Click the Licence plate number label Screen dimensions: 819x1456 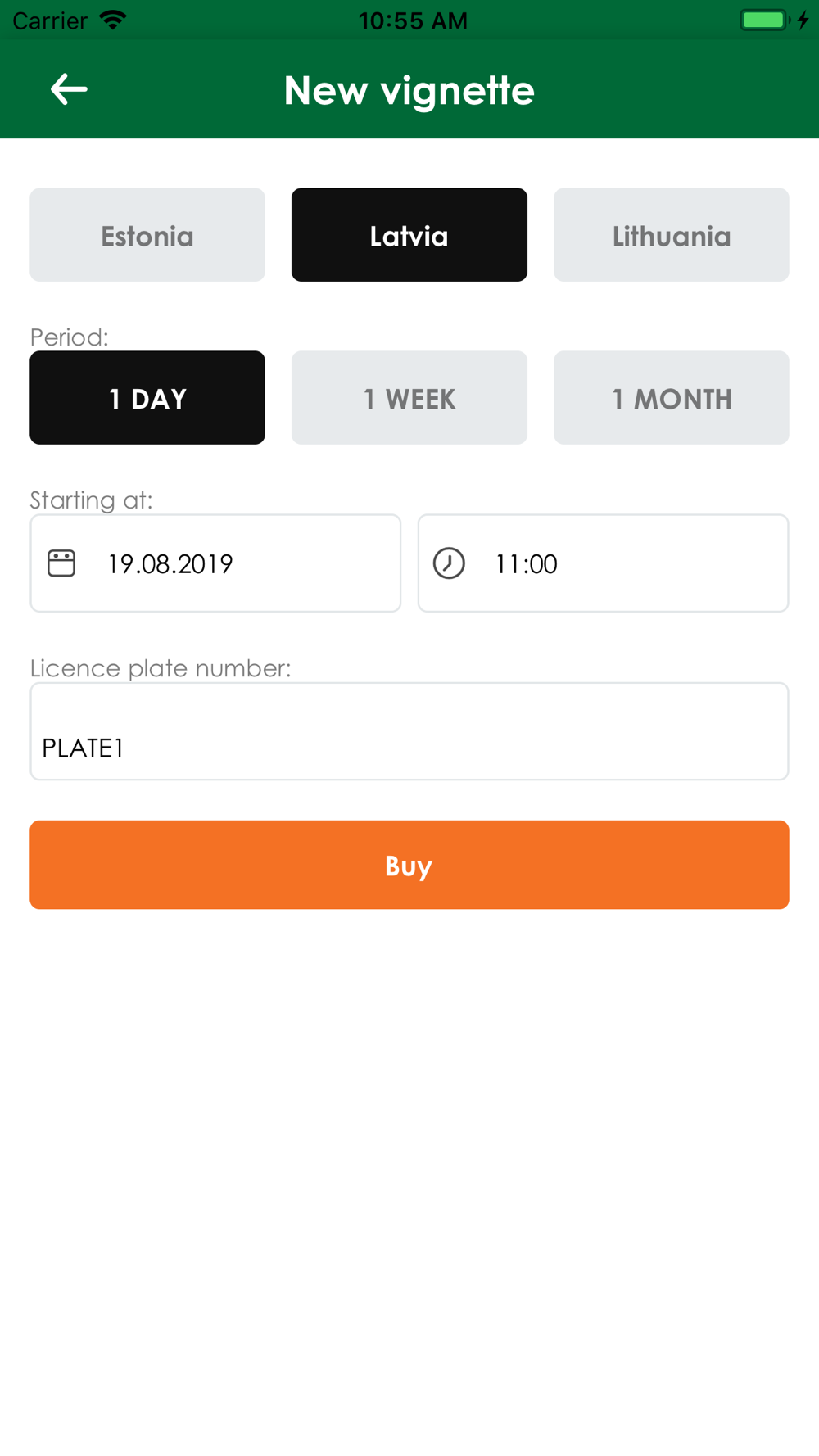point(161,668)
